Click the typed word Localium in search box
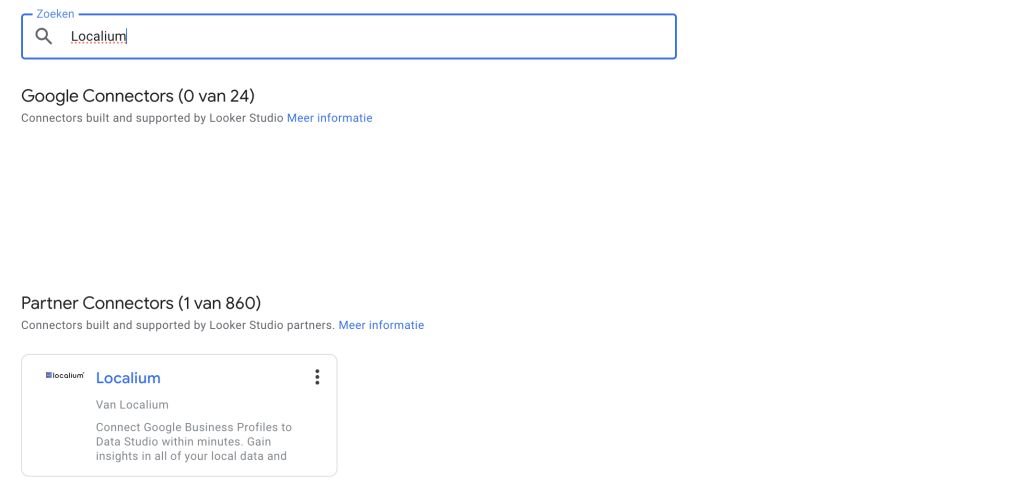Viewport: 1024px width, 493px height. coord(98,37)
